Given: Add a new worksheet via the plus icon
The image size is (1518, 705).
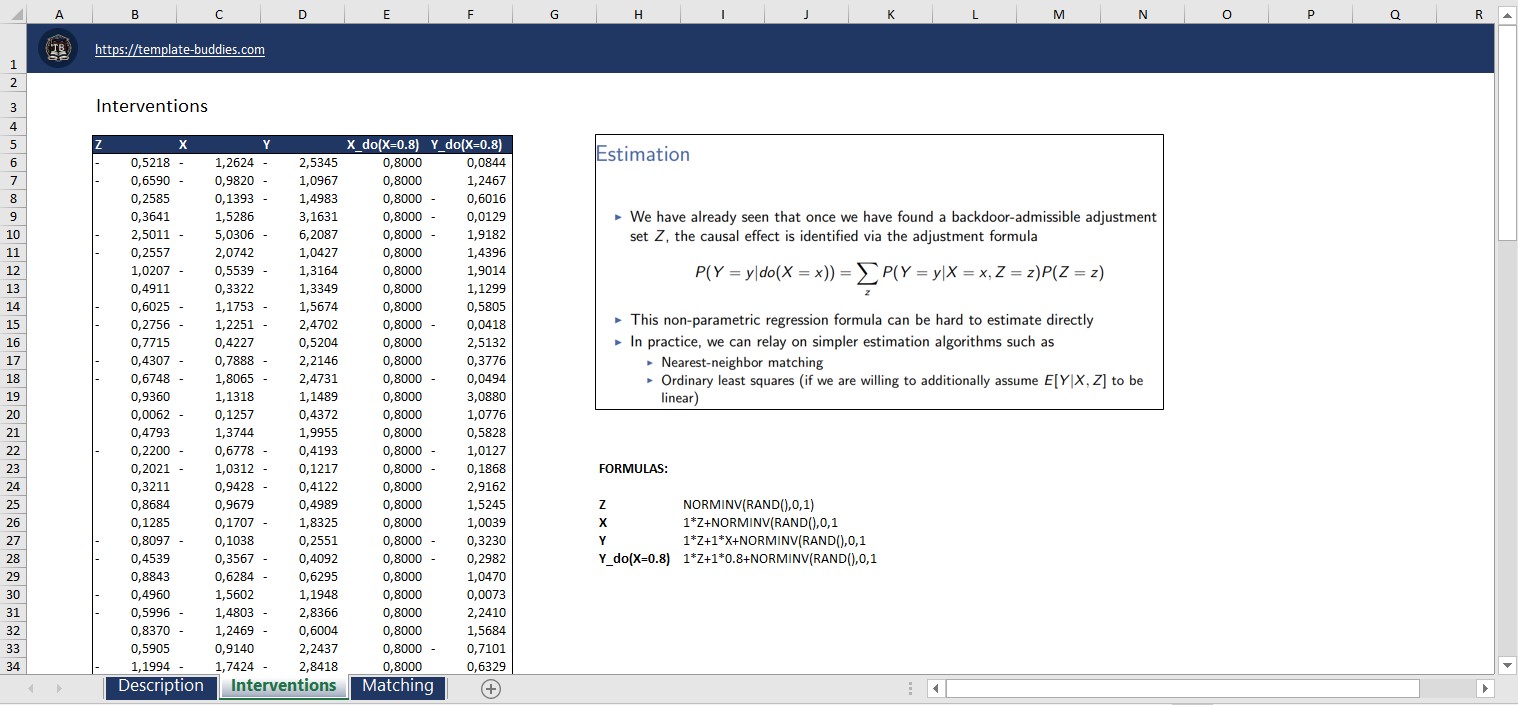Looking at the screenshot, I should pos(490,688).
